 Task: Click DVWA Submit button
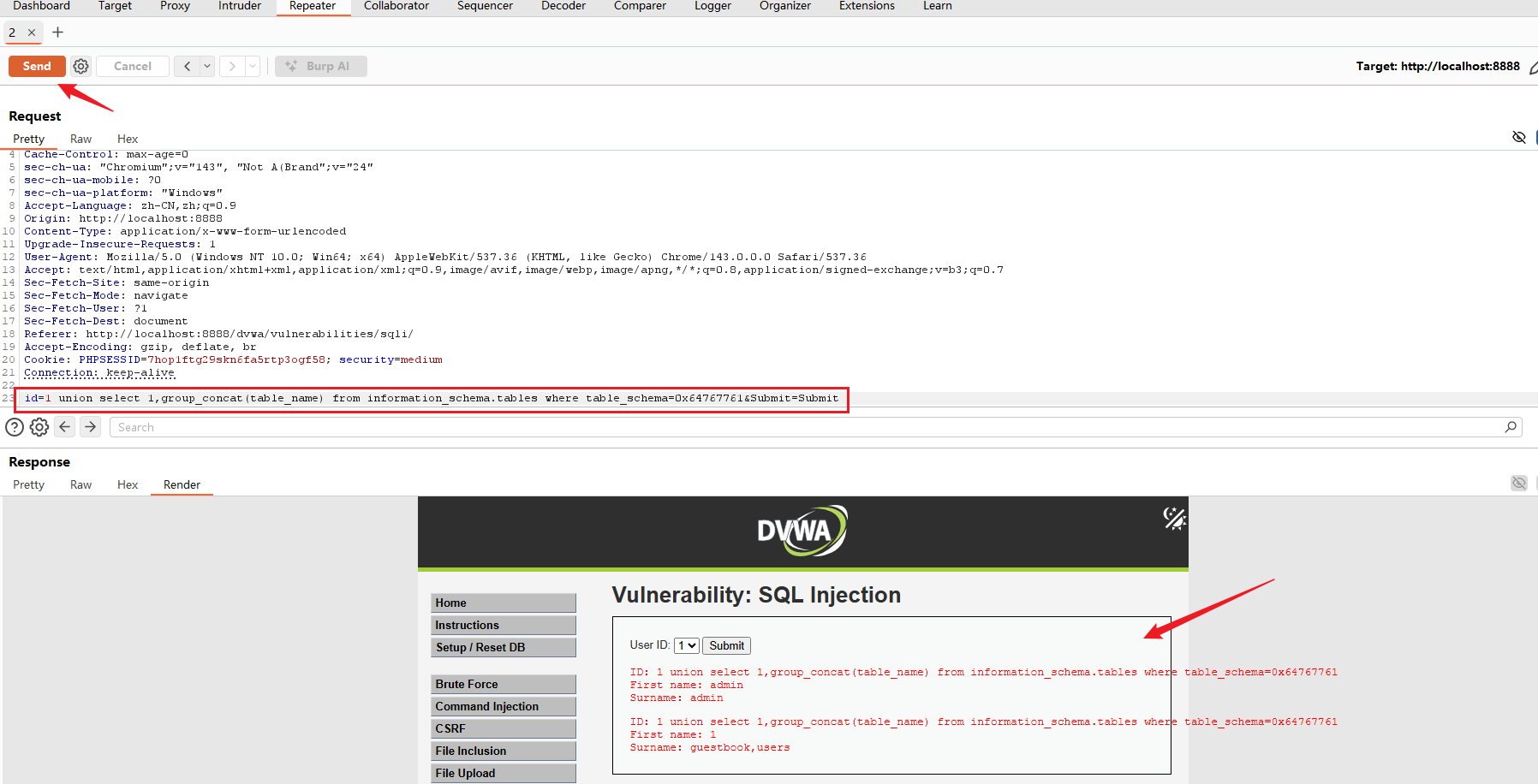click(726, 645)
